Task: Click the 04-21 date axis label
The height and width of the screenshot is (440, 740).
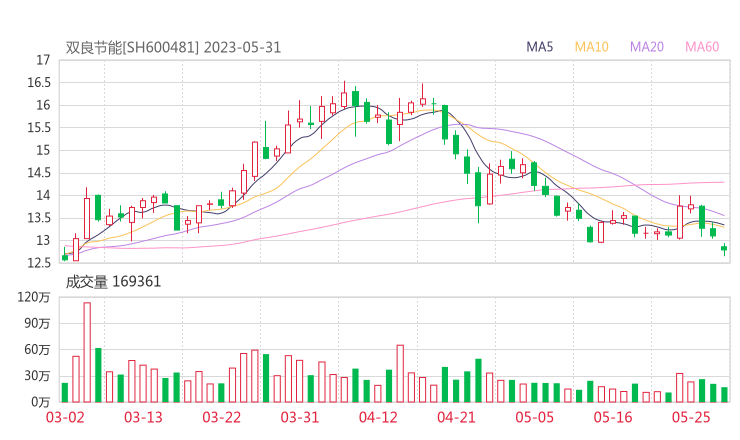Action: point(456,417)
